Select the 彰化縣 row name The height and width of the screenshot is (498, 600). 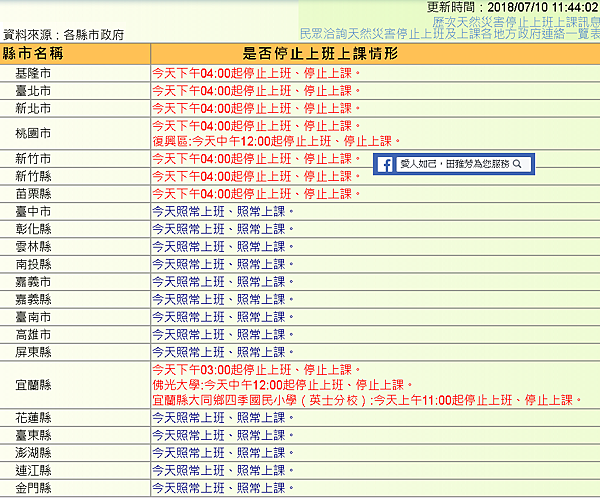click(x=33, y=229)
